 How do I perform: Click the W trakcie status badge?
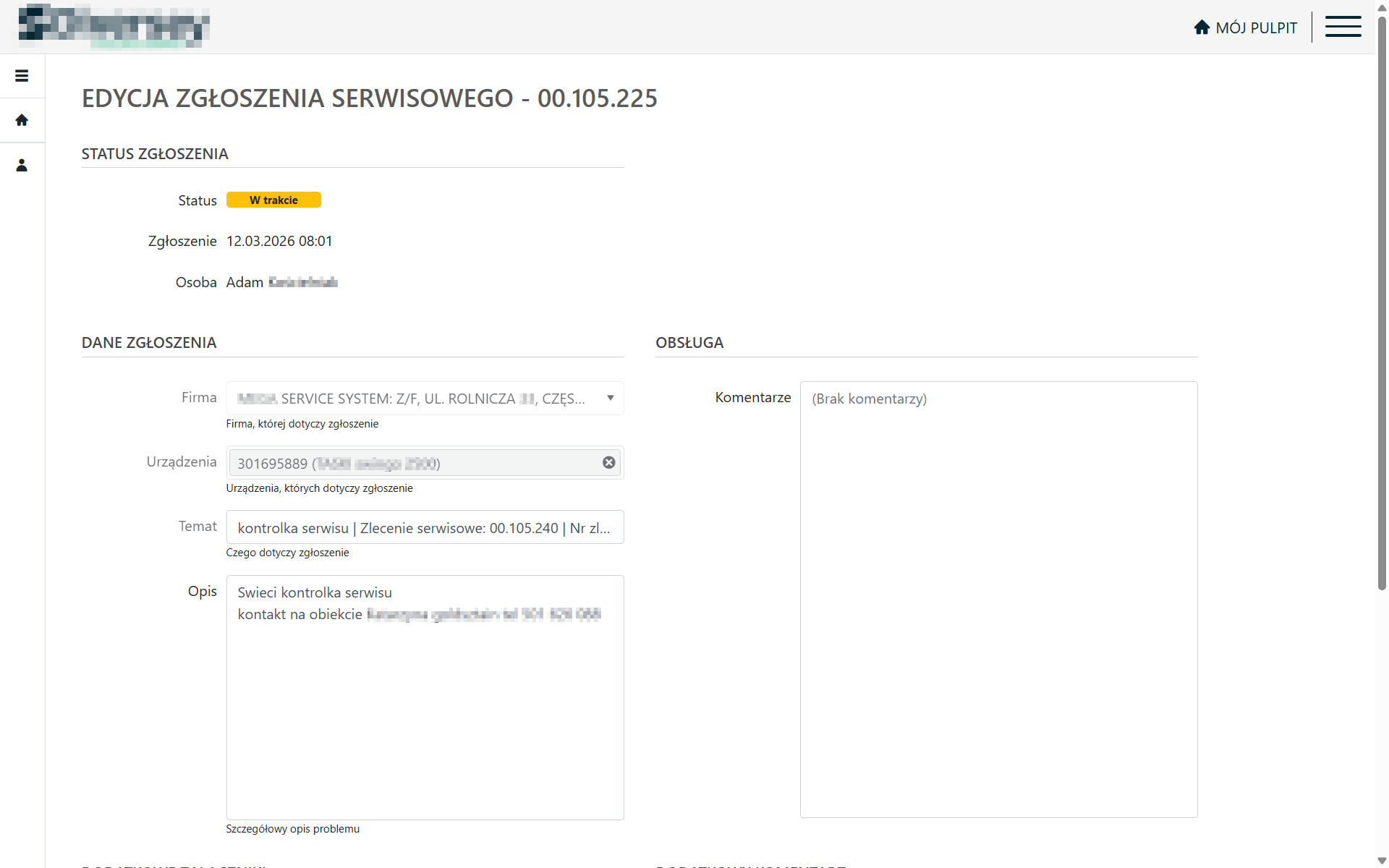click(273, 200)
